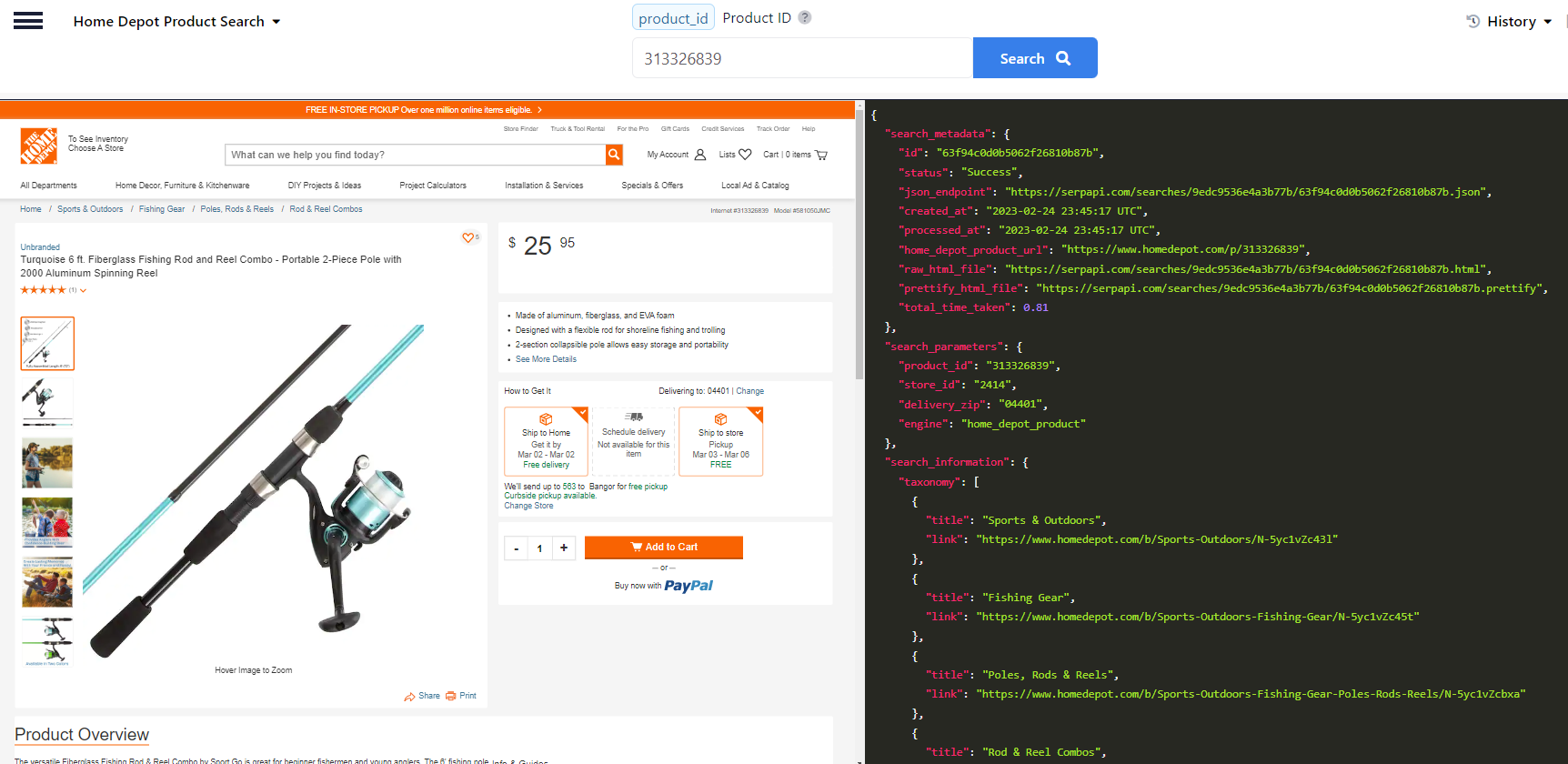The height and width of the screenshot is (764, 1568).
Task: Click Home breadcrumb link
Action: (31, 209)
